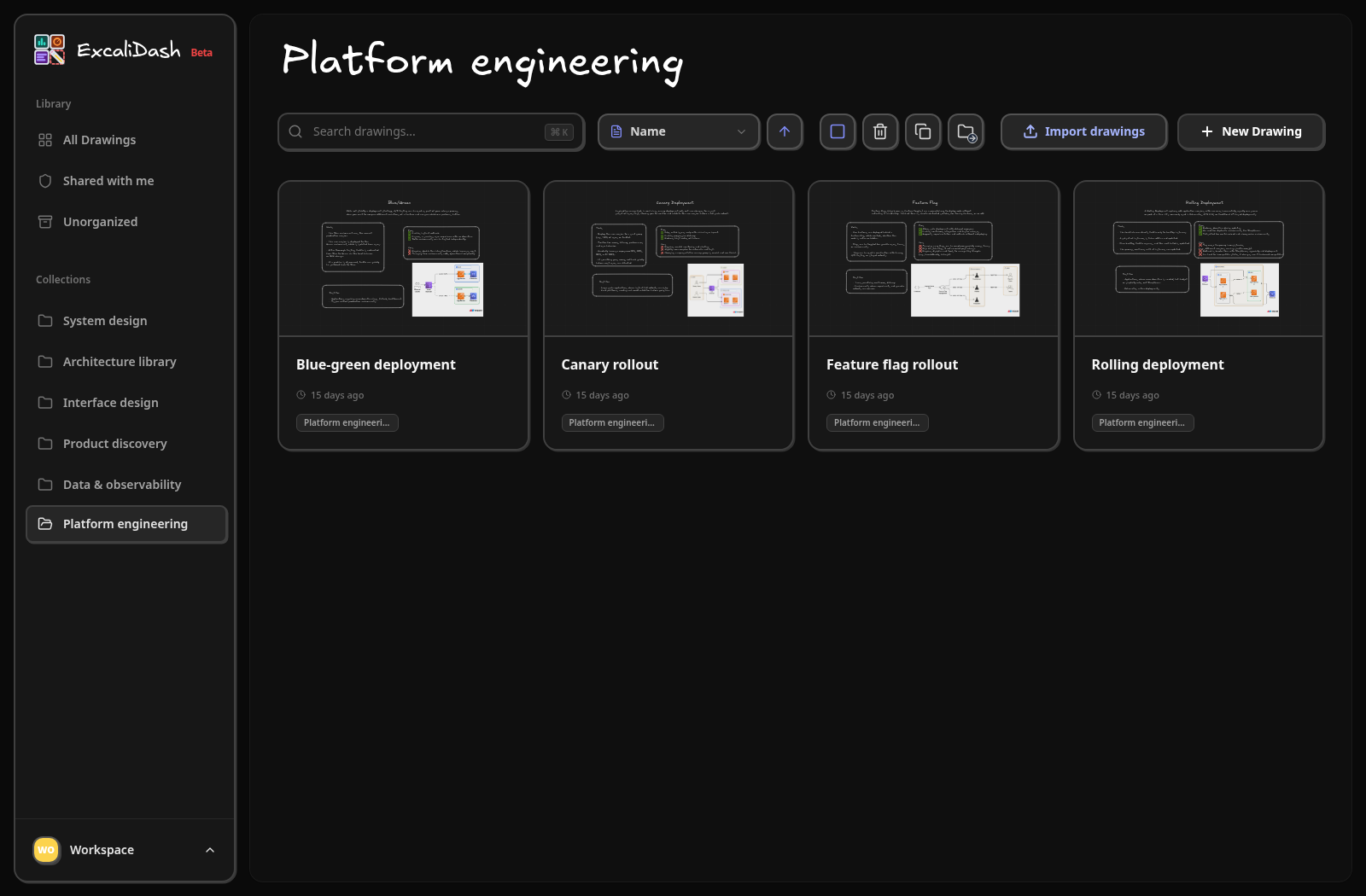
Task: Click the clock icon on Canary rollout card
Action: (566, 395)
